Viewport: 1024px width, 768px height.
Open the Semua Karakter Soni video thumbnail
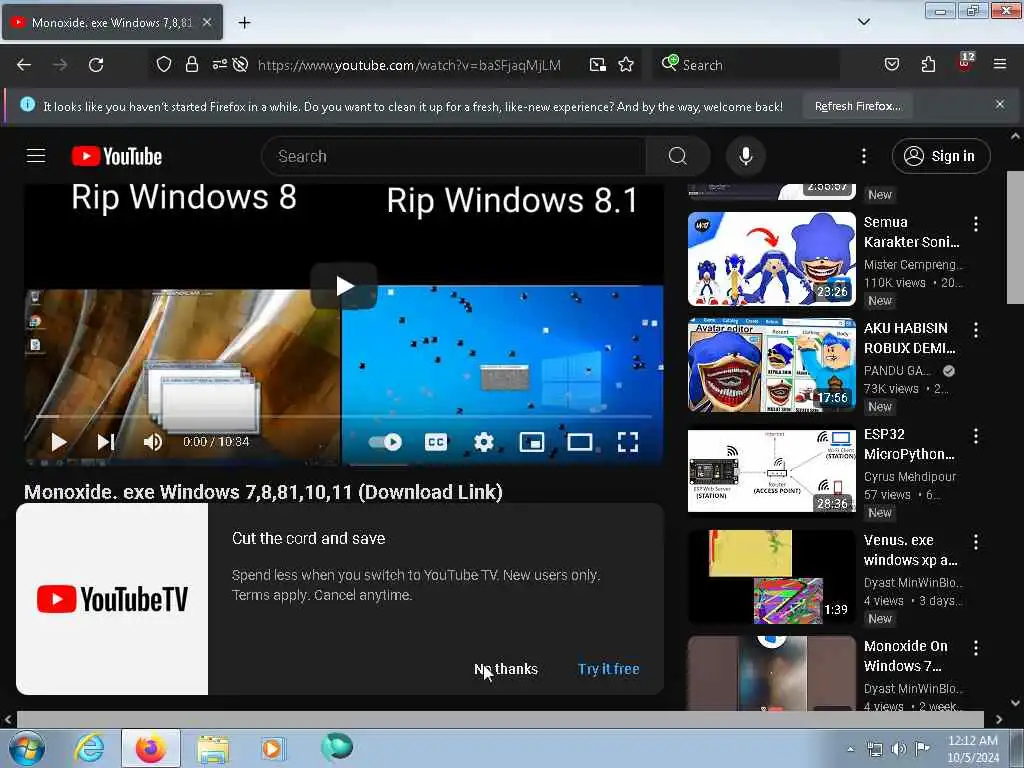(771, 259)
